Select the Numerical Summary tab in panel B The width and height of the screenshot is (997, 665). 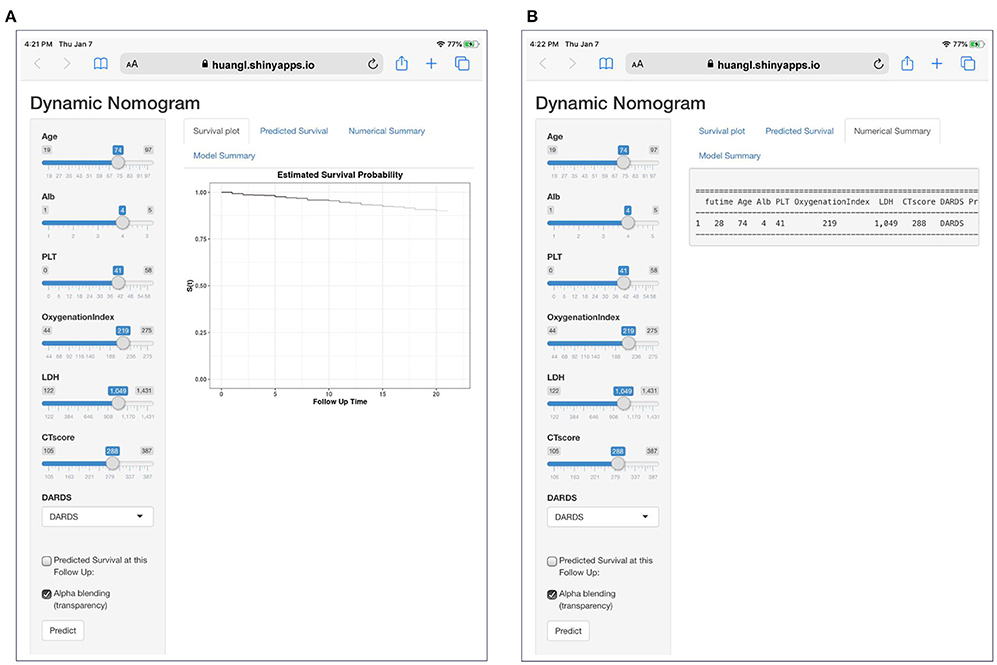tap(892, 131)
